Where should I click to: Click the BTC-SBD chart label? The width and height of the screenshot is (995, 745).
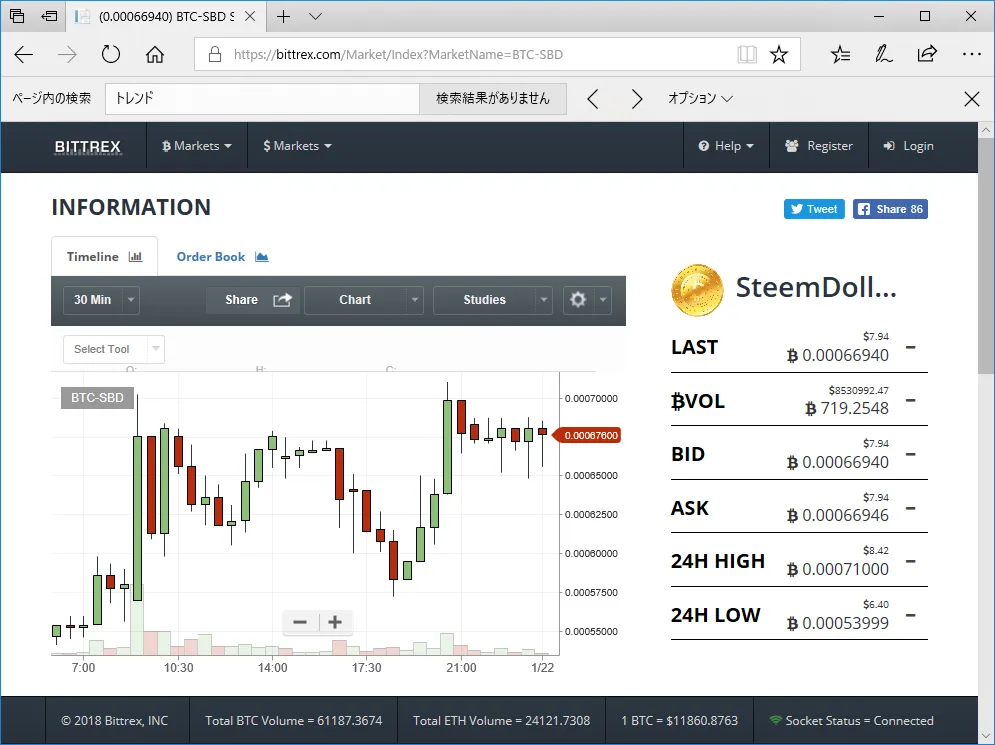tap(97, 397)
